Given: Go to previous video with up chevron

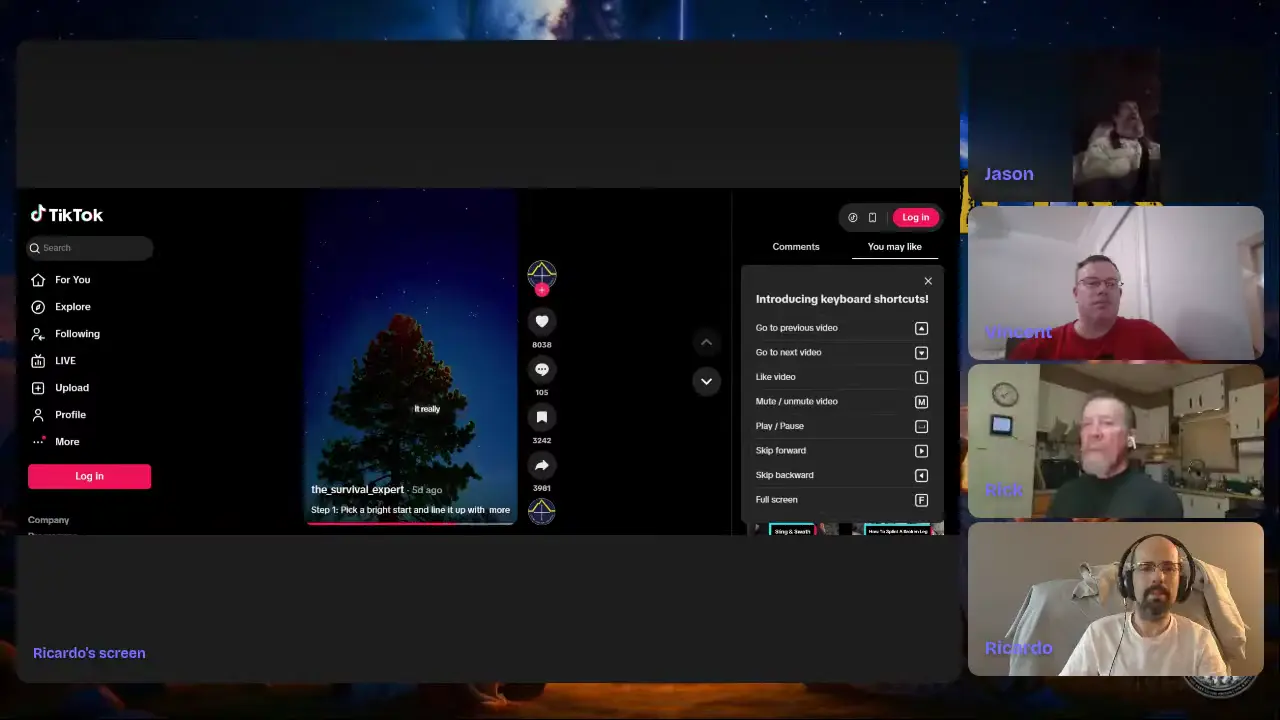Looking at the screenshot, I should 706,342.
